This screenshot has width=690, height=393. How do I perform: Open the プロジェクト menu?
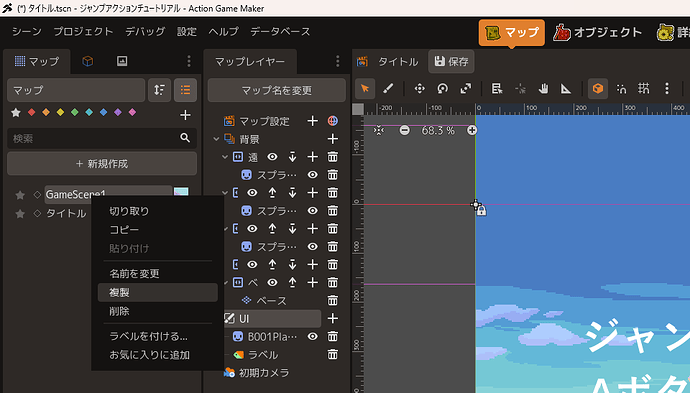[83, 32]
